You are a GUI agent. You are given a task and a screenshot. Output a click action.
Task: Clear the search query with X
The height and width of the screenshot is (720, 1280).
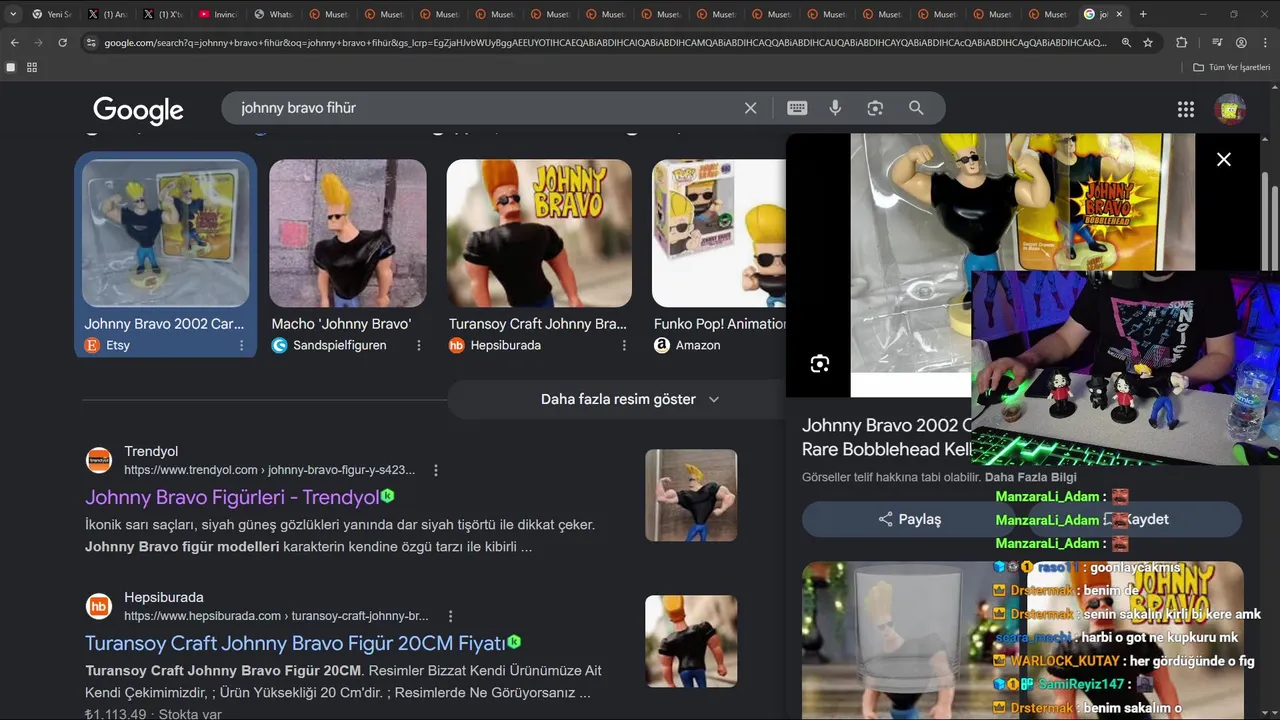(750, 108)
